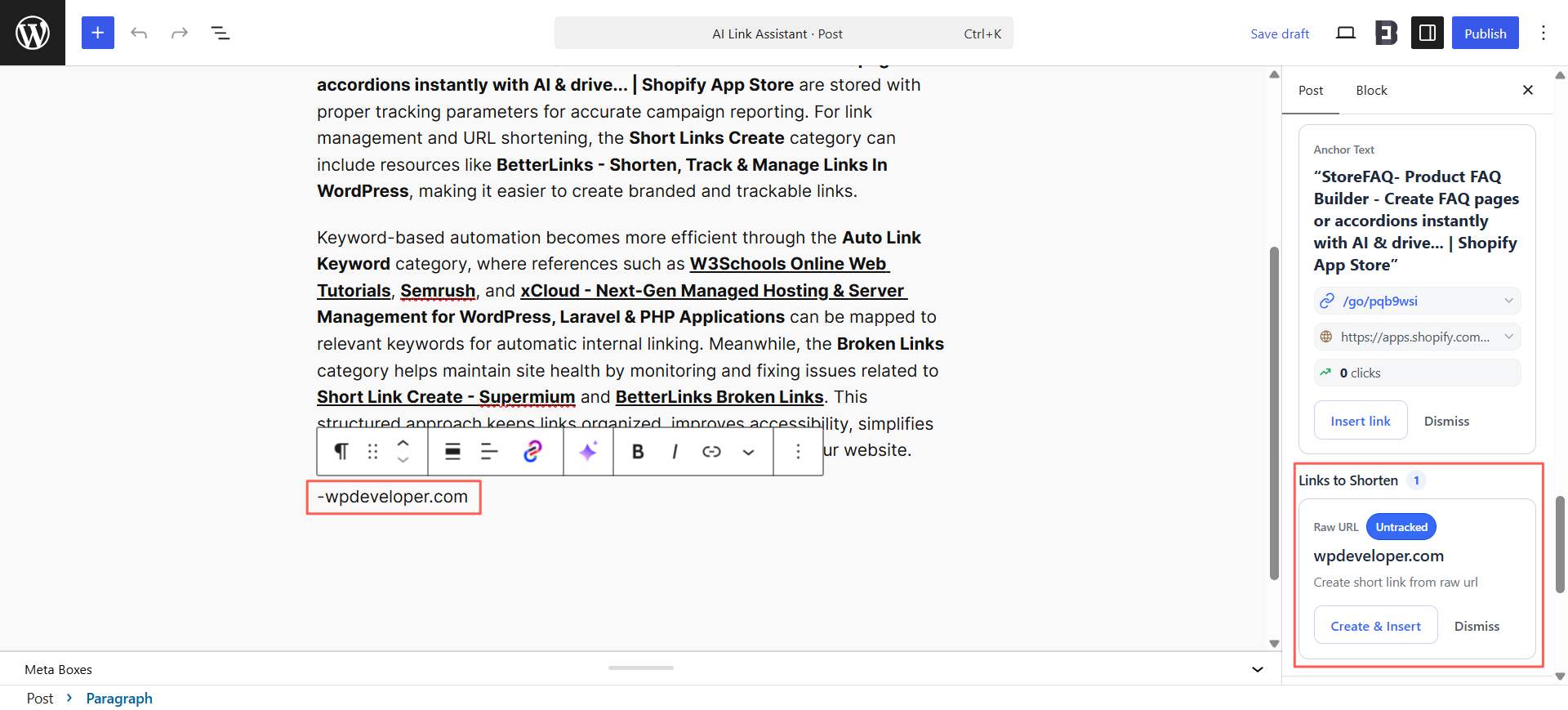The image size is (1568, 710).
Task: Toggle bold formatting
Action: [638, 451]
